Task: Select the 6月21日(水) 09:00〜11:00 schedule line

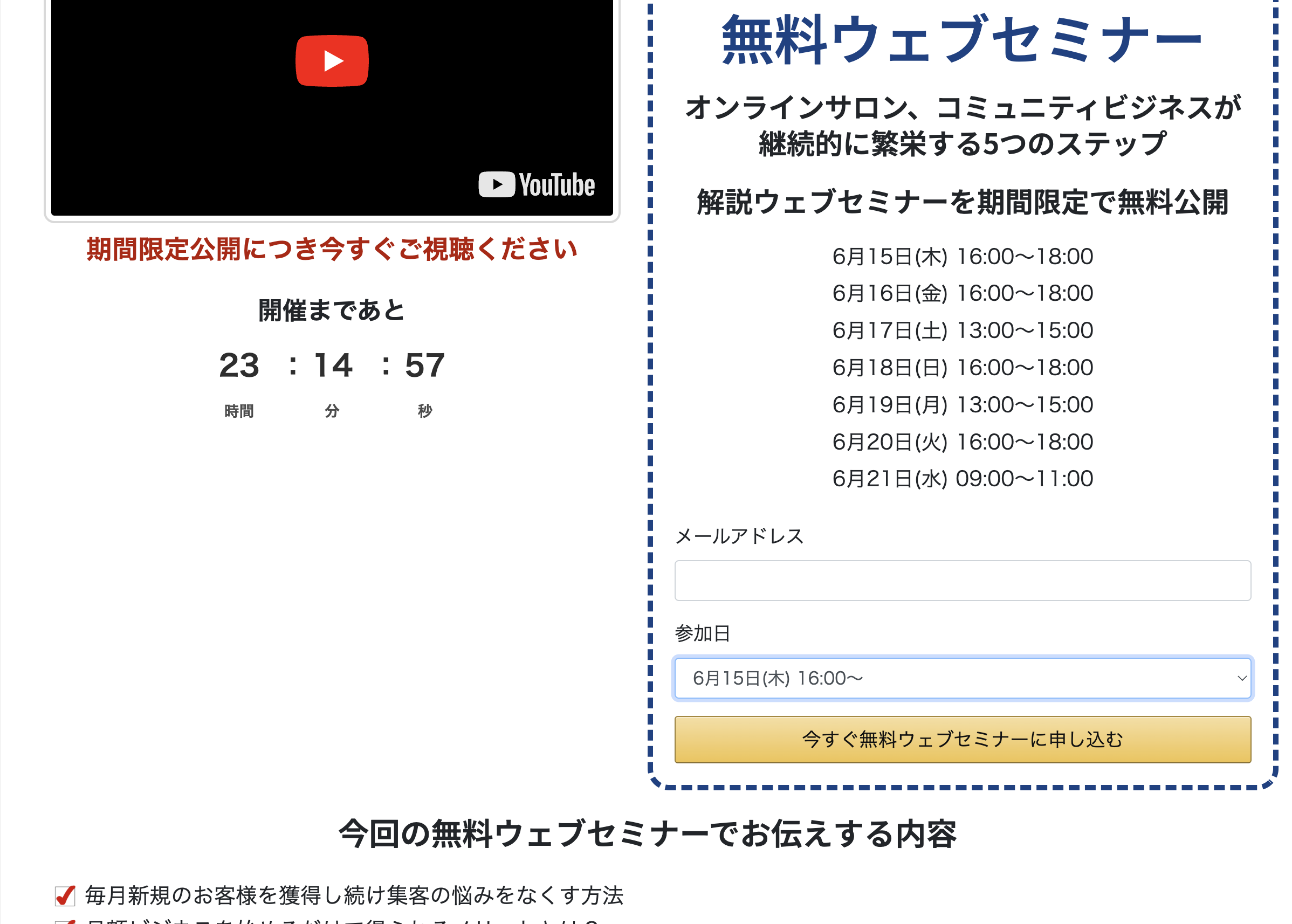Action: coord(962,479)
